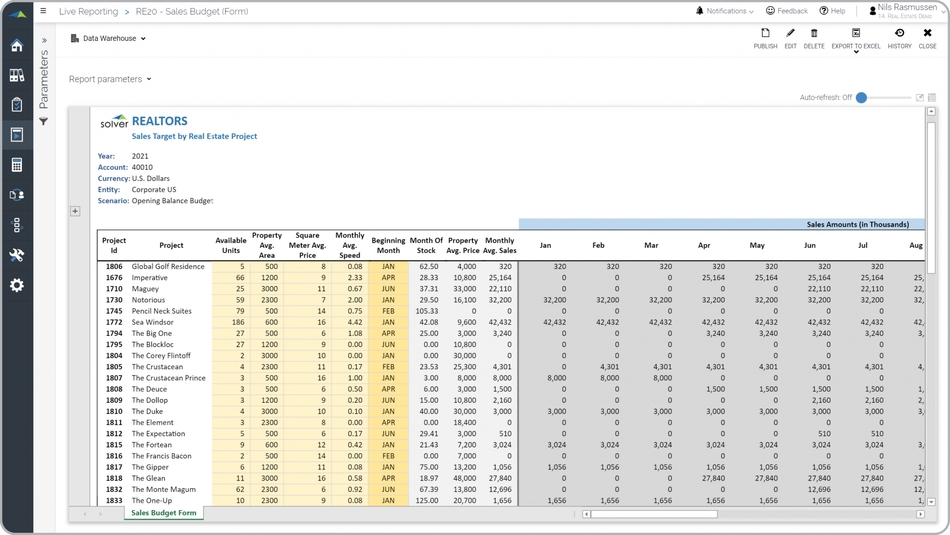Click the Feedback link
The image size is (950, 535).
[787, 11]
